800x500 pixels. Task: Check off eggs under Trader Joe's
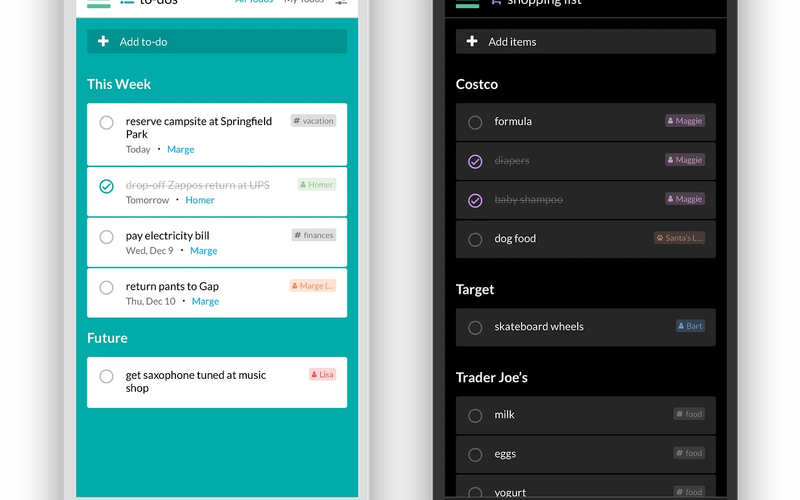475,455
